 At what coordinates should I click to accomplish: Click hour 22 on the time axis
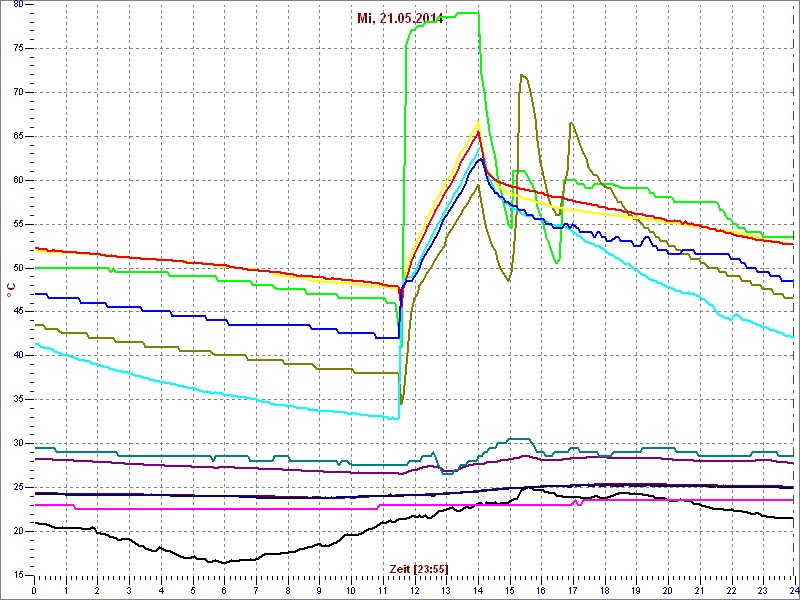[x=731, y=590]
